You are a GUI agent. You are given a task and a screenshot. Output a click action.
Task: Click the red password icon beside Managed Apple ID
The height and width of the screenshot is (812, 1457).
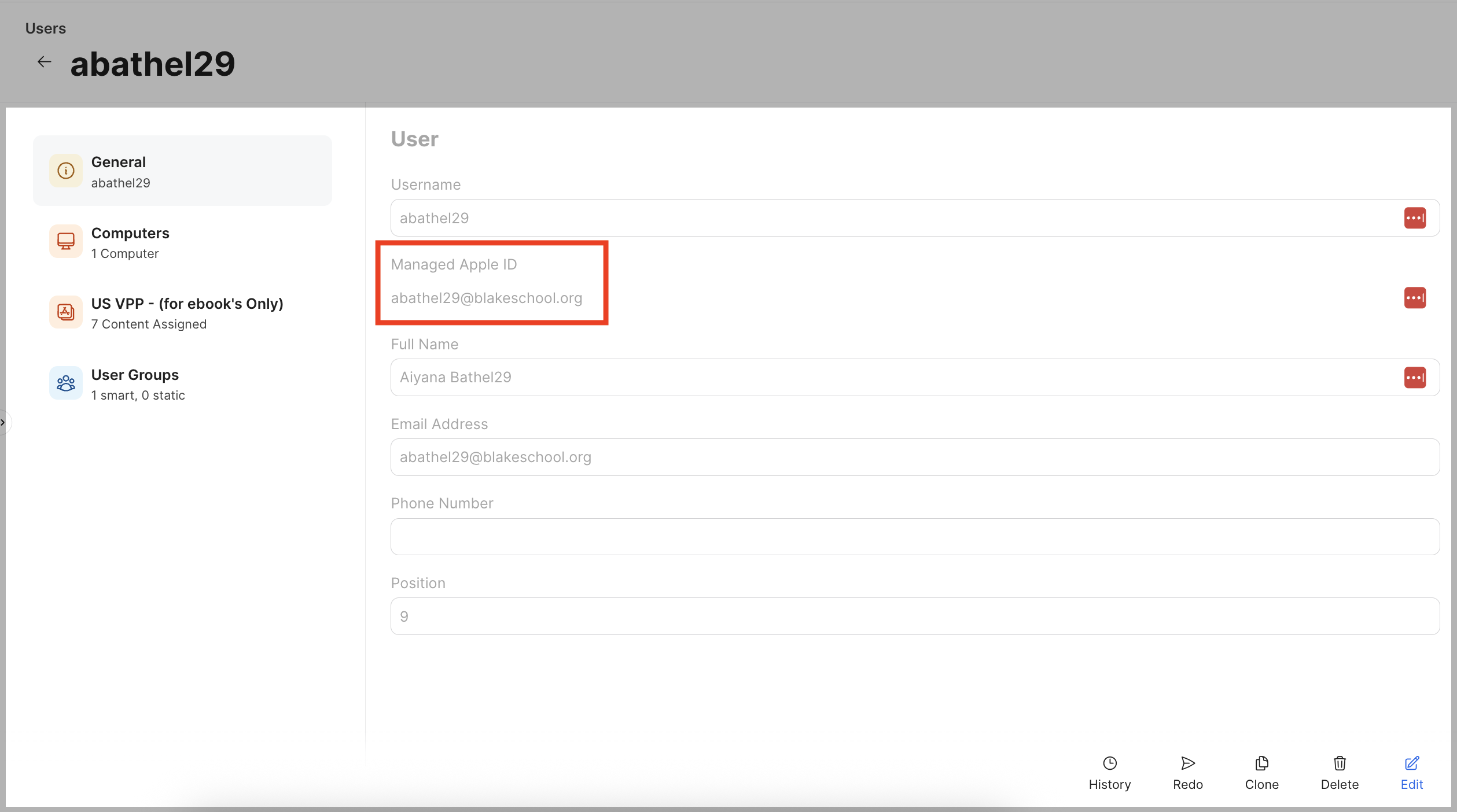pos(1415,298)
